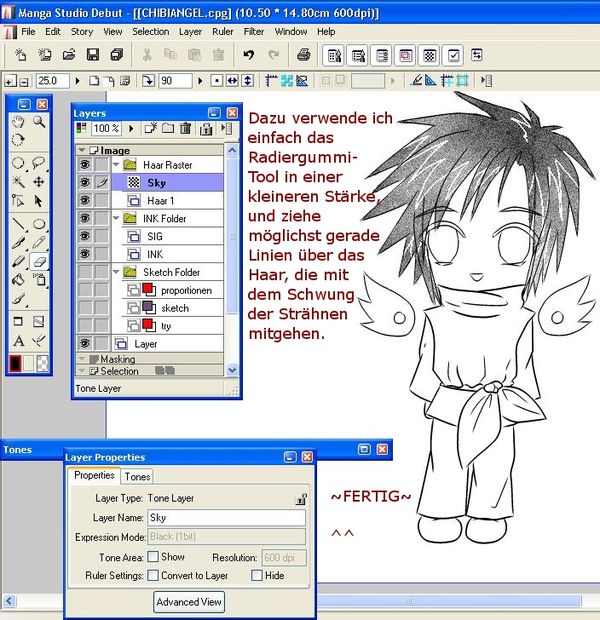Hide the SIG layer
Screen dimensions: 600x620
85,236
